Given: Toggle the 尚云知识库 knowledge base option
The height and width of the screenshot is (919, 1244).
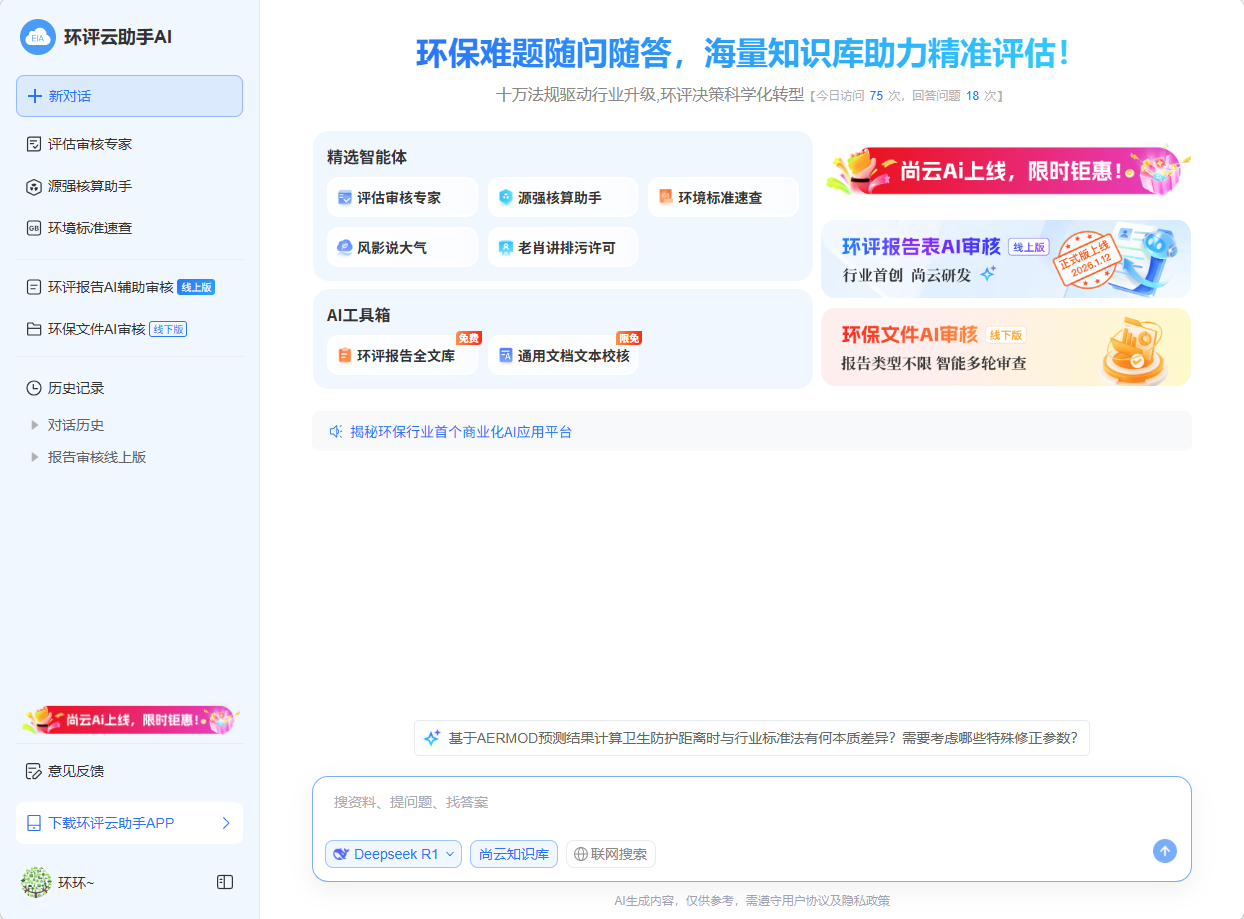Looking at the screenshot, I should pyautogui.click(x=514, y=854).
